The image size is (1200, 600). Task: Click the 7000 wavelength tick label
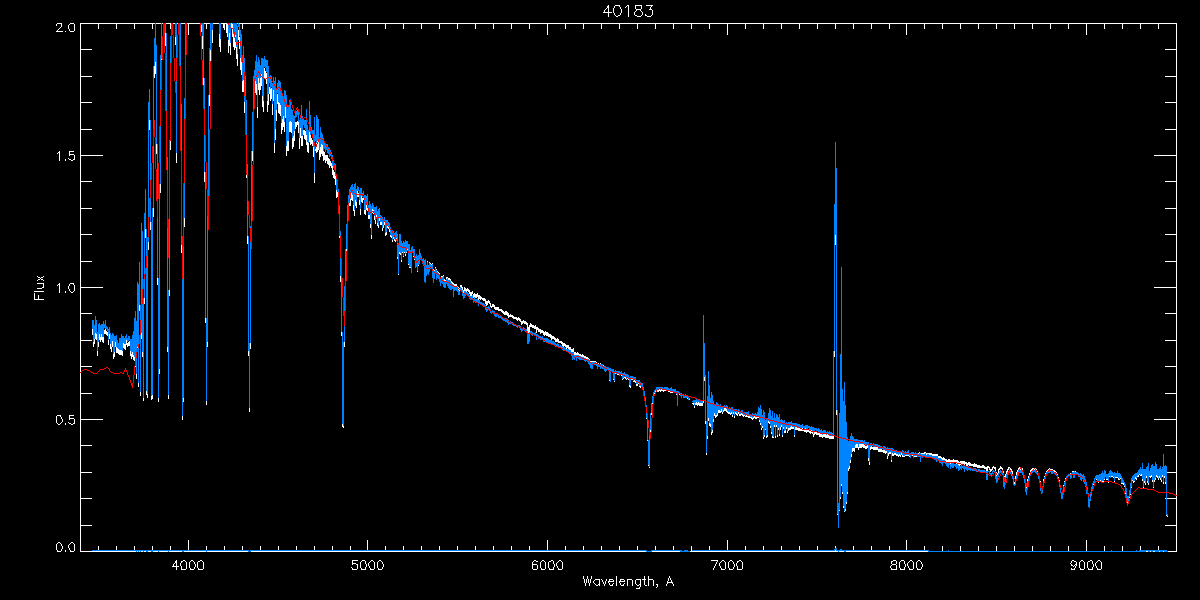coord(727,566)
